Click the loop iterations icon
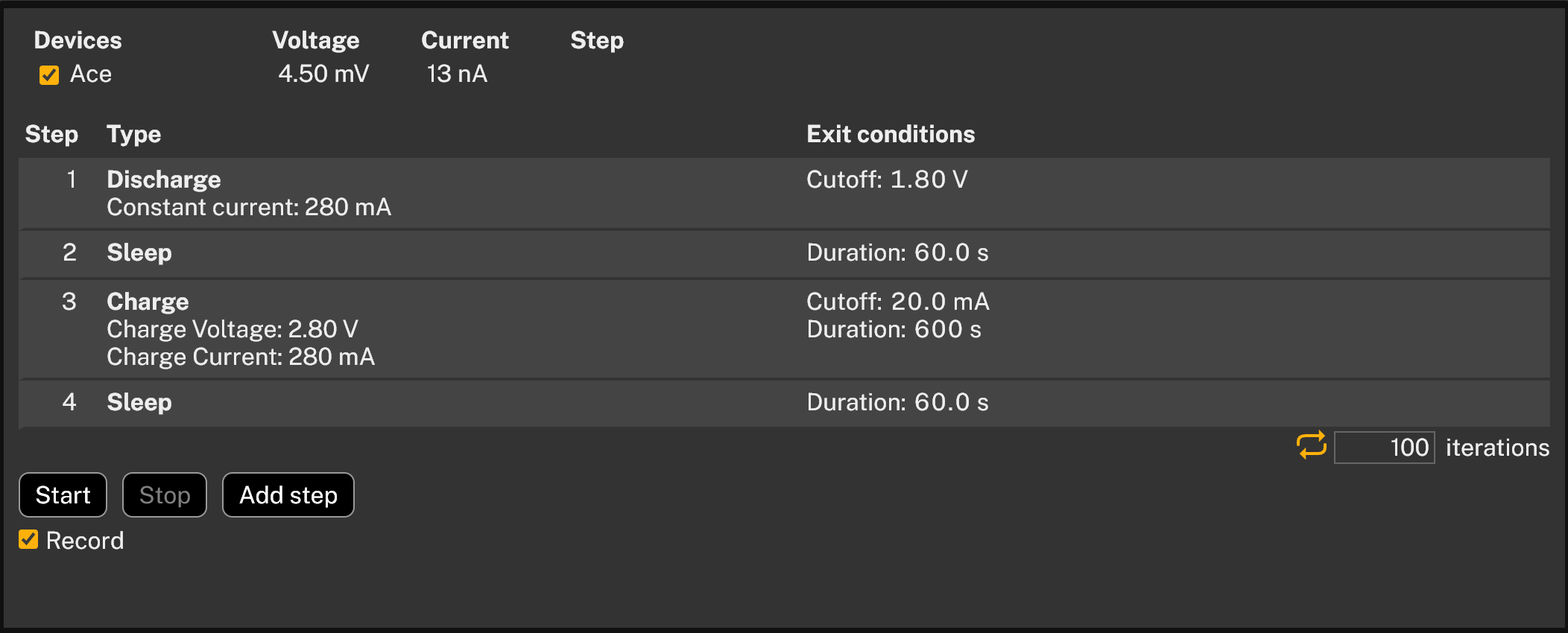 coord(1311,447)
